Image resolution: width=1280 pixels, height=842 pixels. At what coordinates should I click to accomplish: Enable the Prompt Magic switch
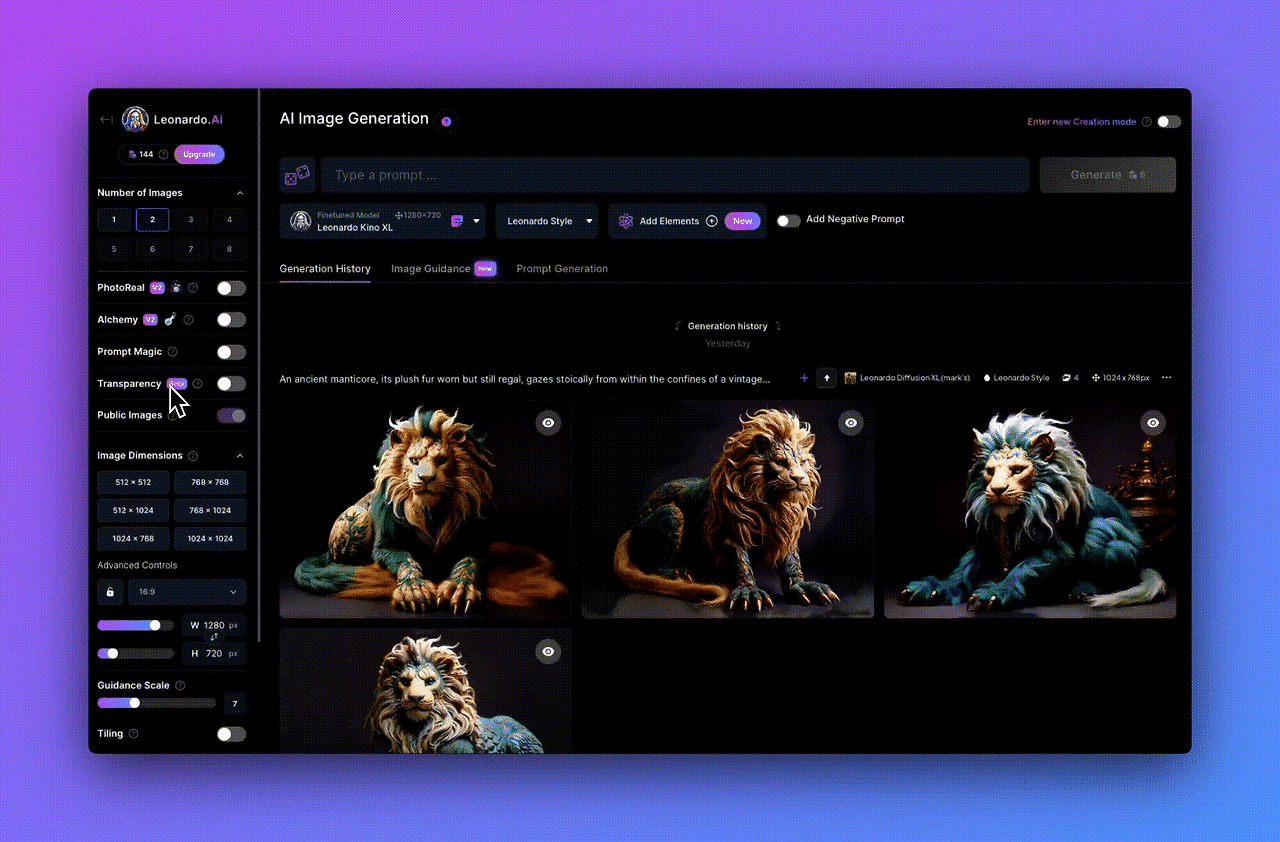[231, 352]
